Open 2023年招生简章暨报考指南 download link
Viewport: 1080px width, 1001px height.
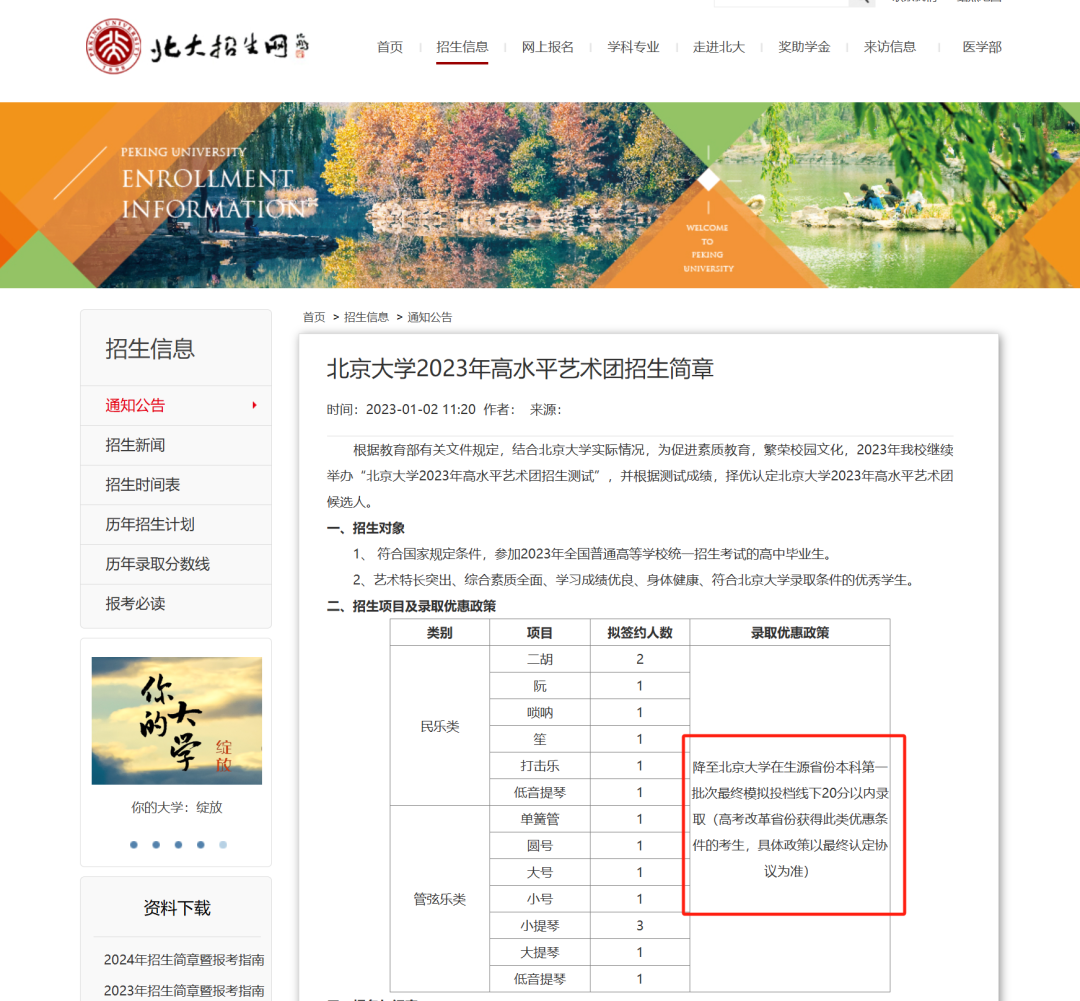(184, 991)
